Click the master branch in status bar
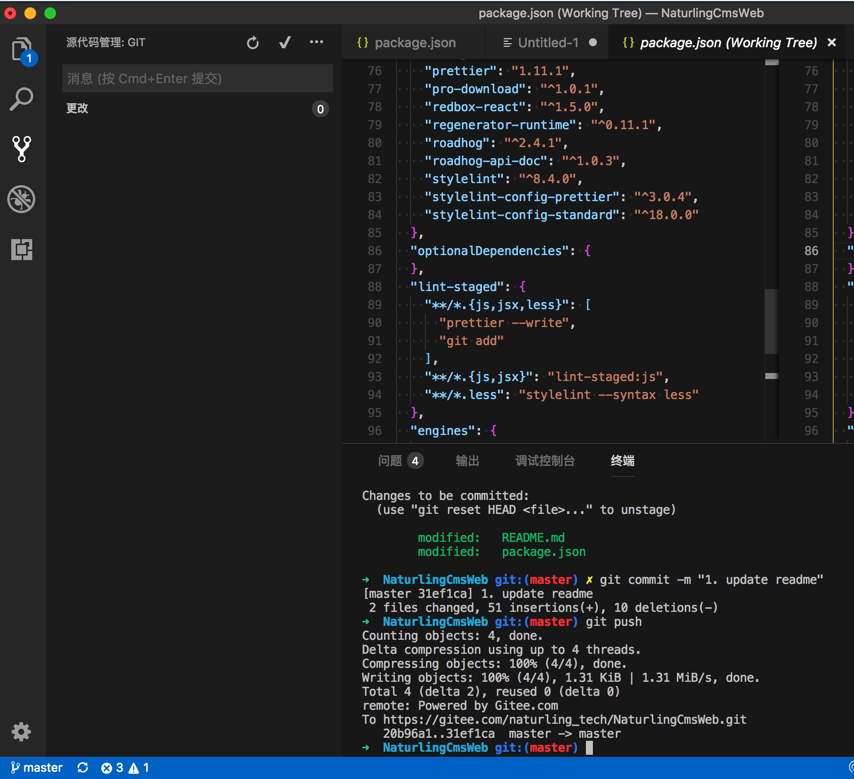The height and width of the screenshot is (779, 854). point(36,768)
